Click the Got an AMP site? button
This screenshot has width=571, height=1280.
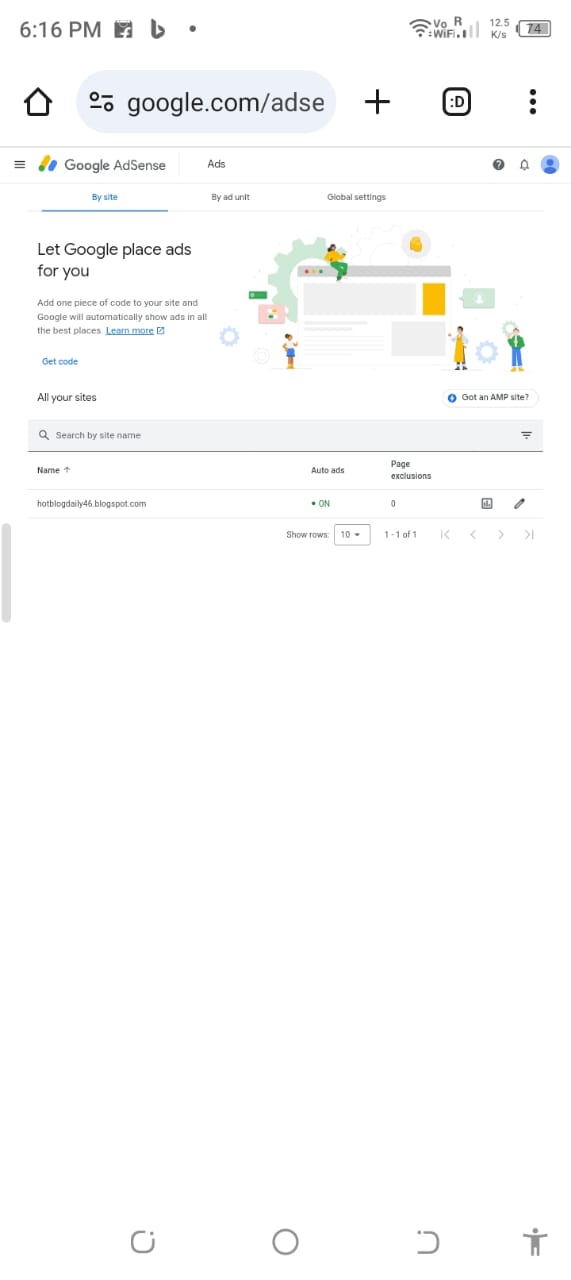490,397
